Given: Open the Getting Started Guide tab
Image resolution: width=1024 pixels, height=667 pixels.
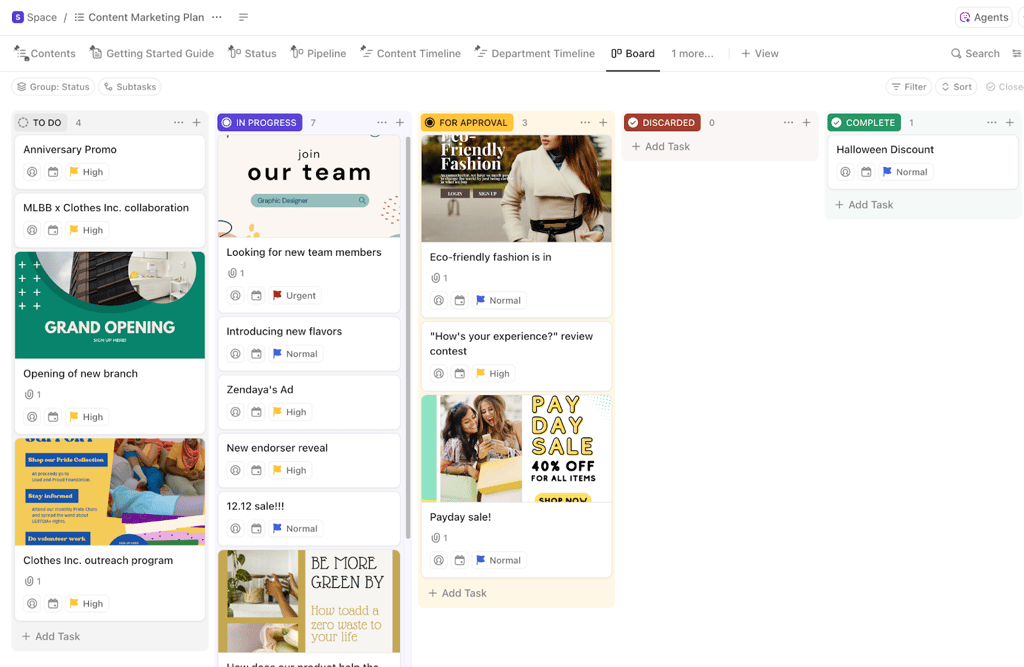Looking at the screenshot, I should [152, 54].
